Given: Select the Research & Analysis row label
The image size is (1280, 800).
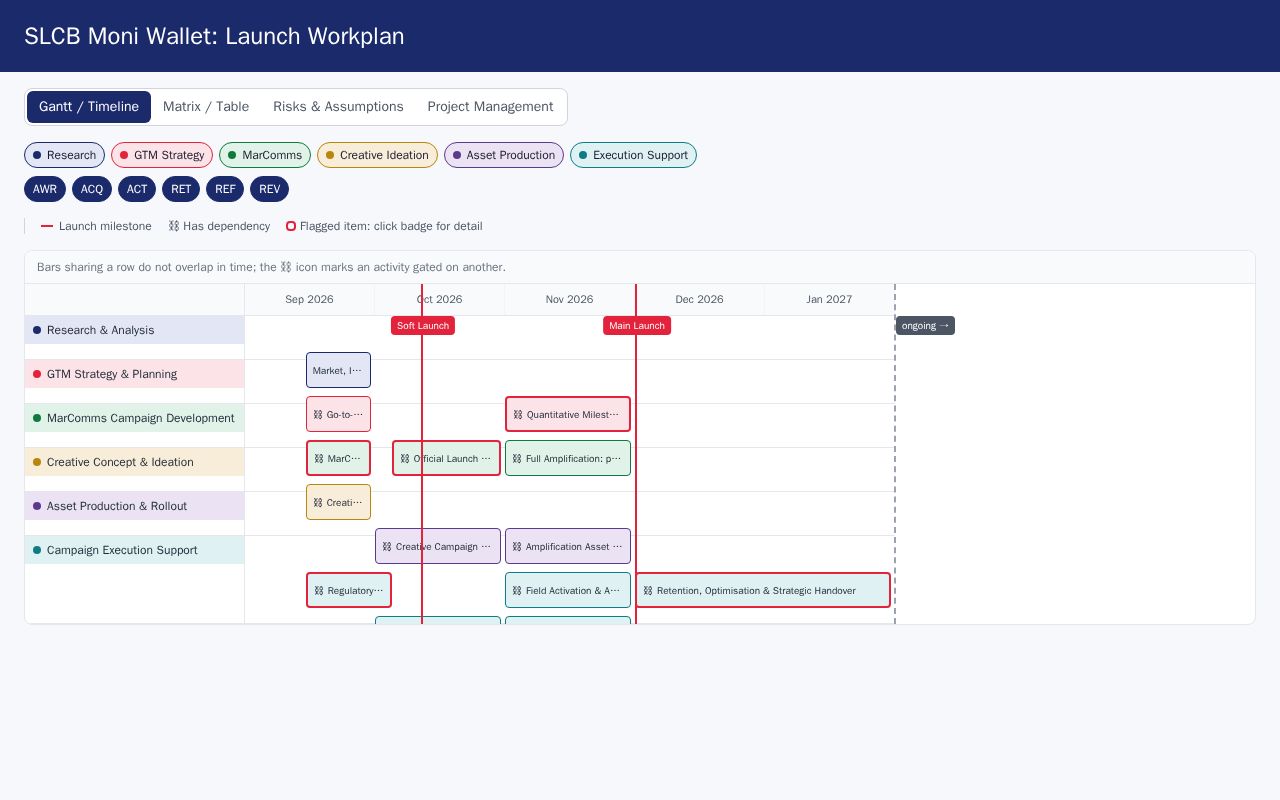Looking at the screenshot, I should 134,330.
